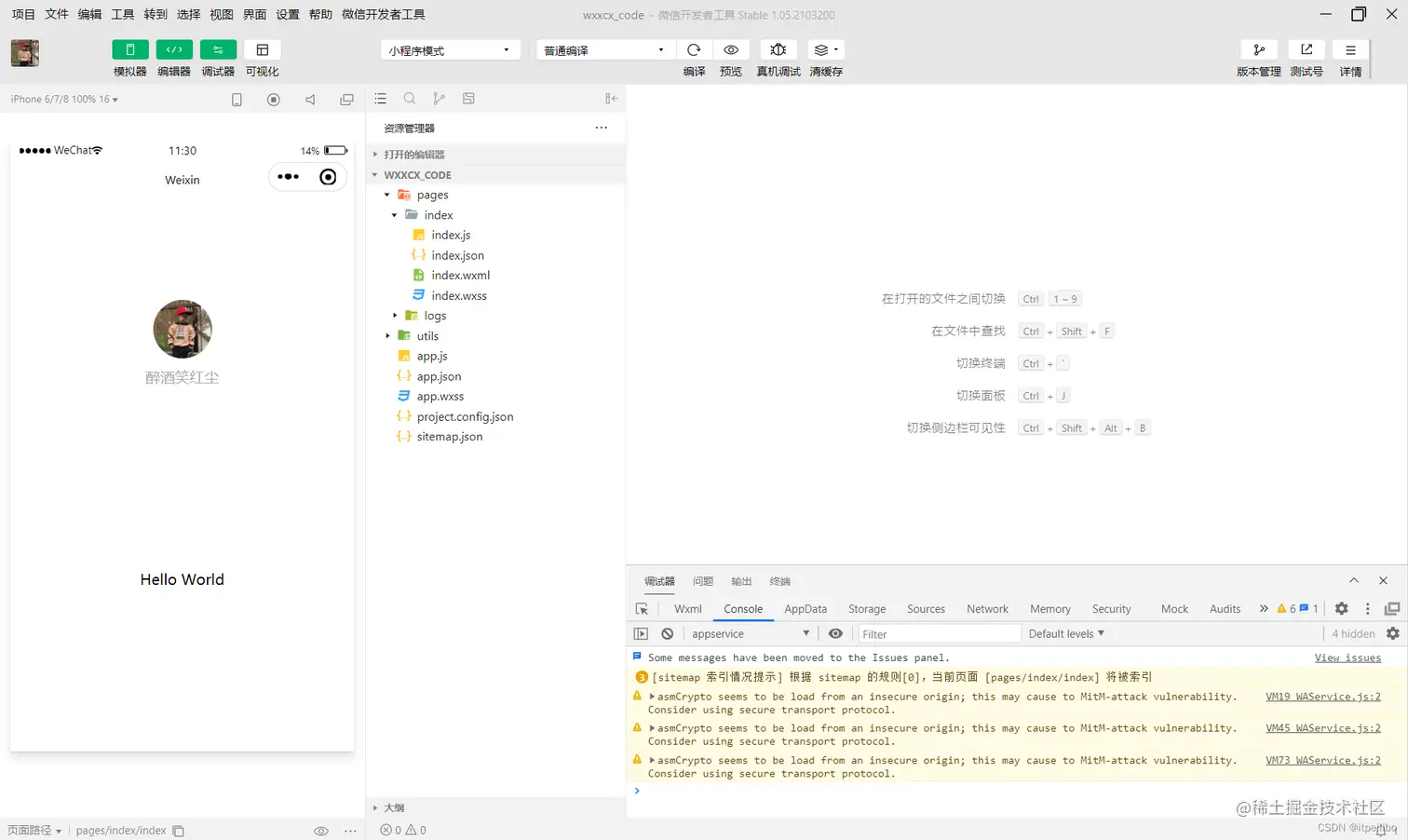Open devtools settings gear icon
This screenshot has height=840, width=1408.
pos(1342,609)
